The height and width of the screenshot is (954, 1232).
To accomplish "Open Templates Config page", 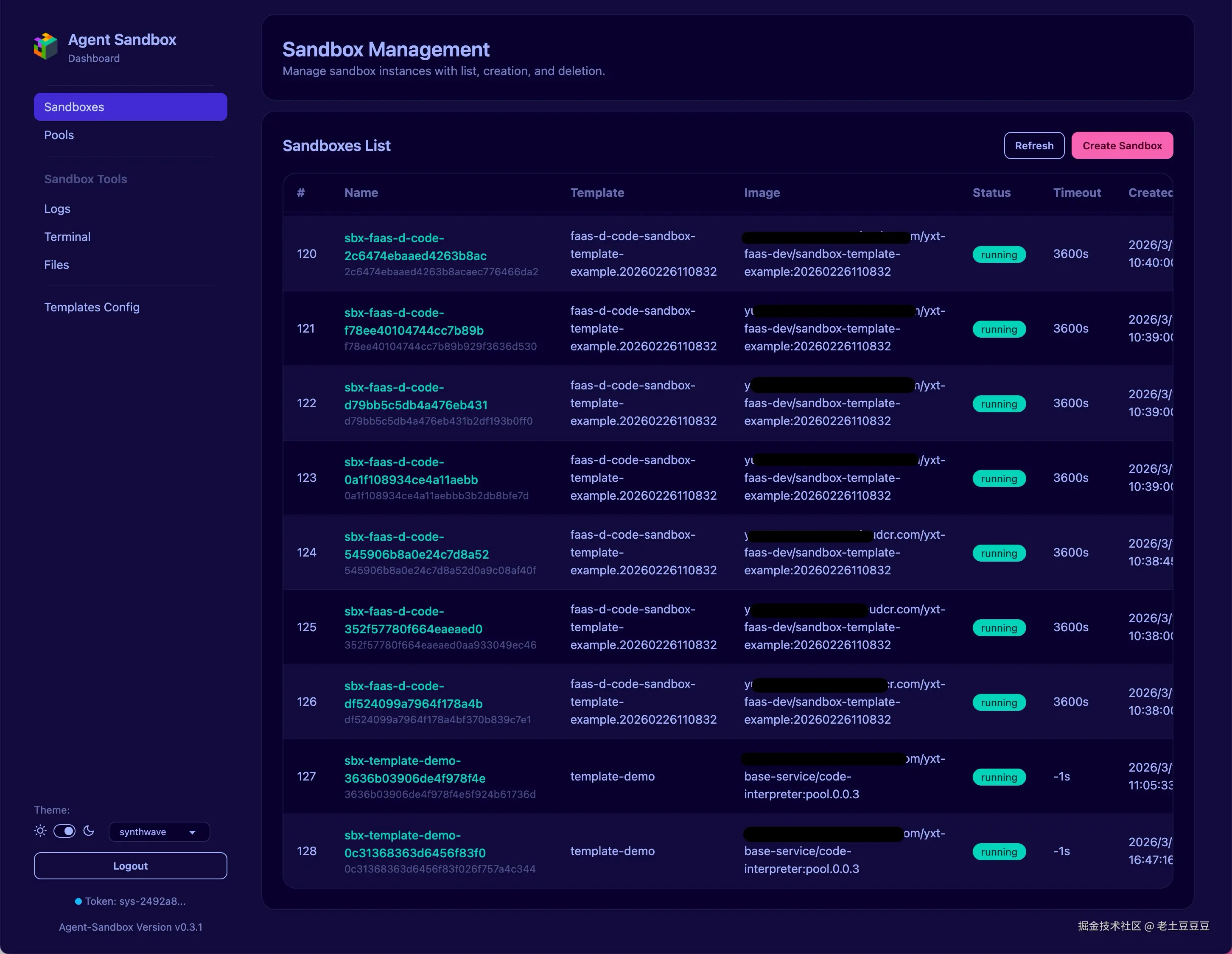I will pyautogui.click(x=91, y=307).
